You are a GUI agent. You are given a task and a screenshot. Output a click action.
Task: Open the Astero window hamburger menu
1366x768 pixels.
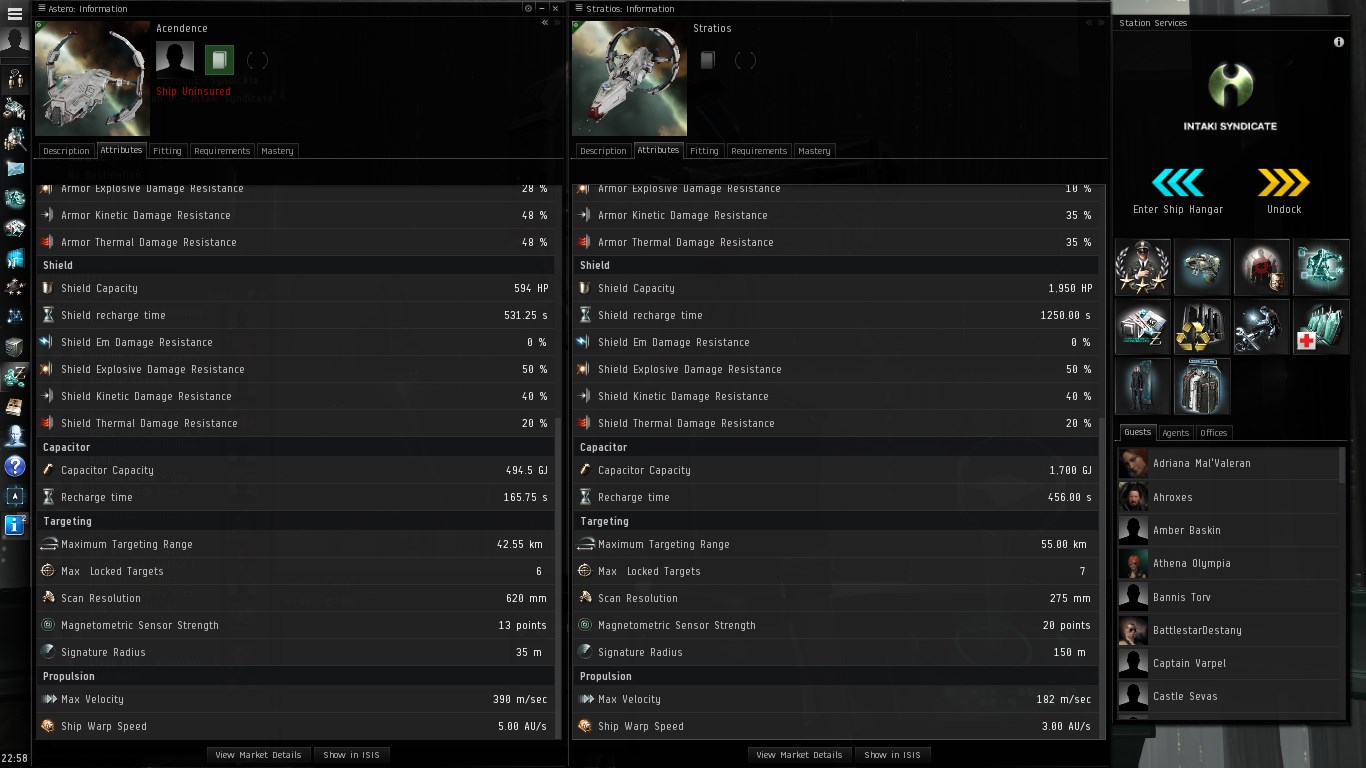click(x=43, y=8)
